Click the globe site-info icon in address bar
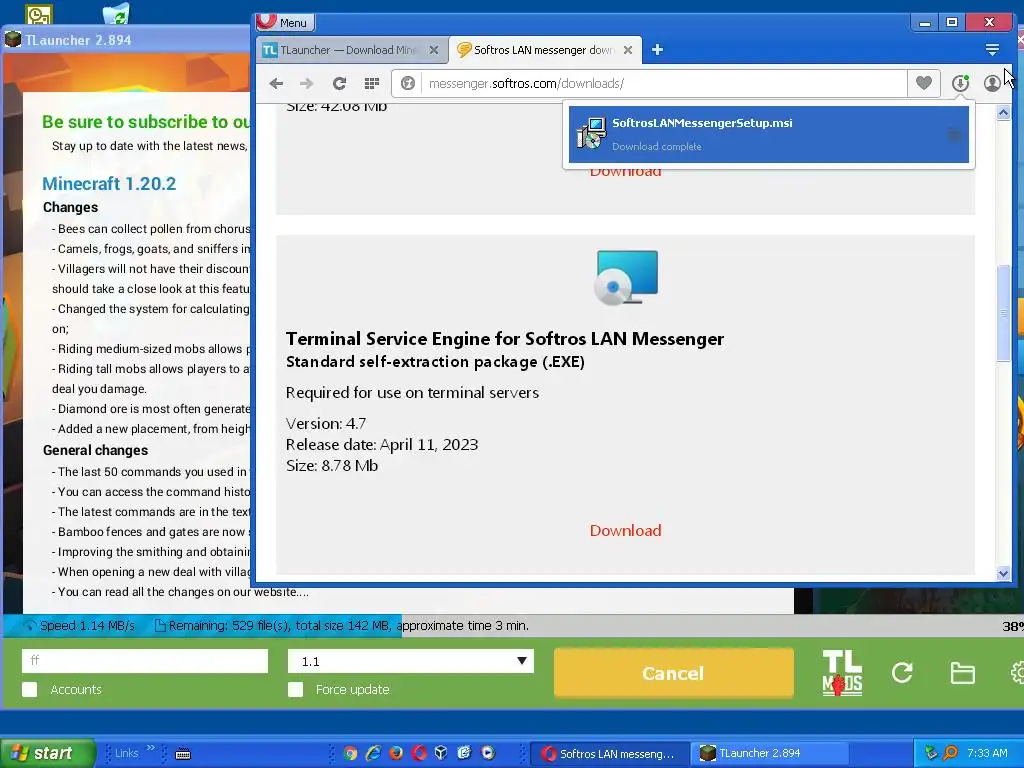Screen dimensions: 1024x768 pos(408,83)
